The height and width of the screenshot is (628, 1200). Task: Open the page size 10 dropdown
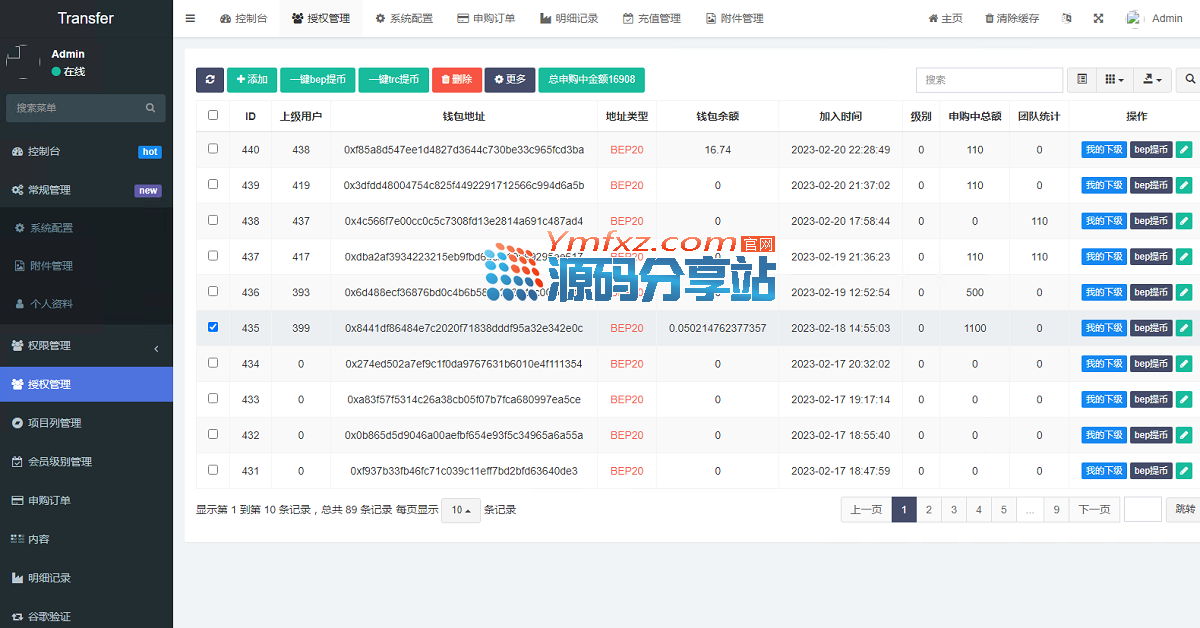point(460,510)
